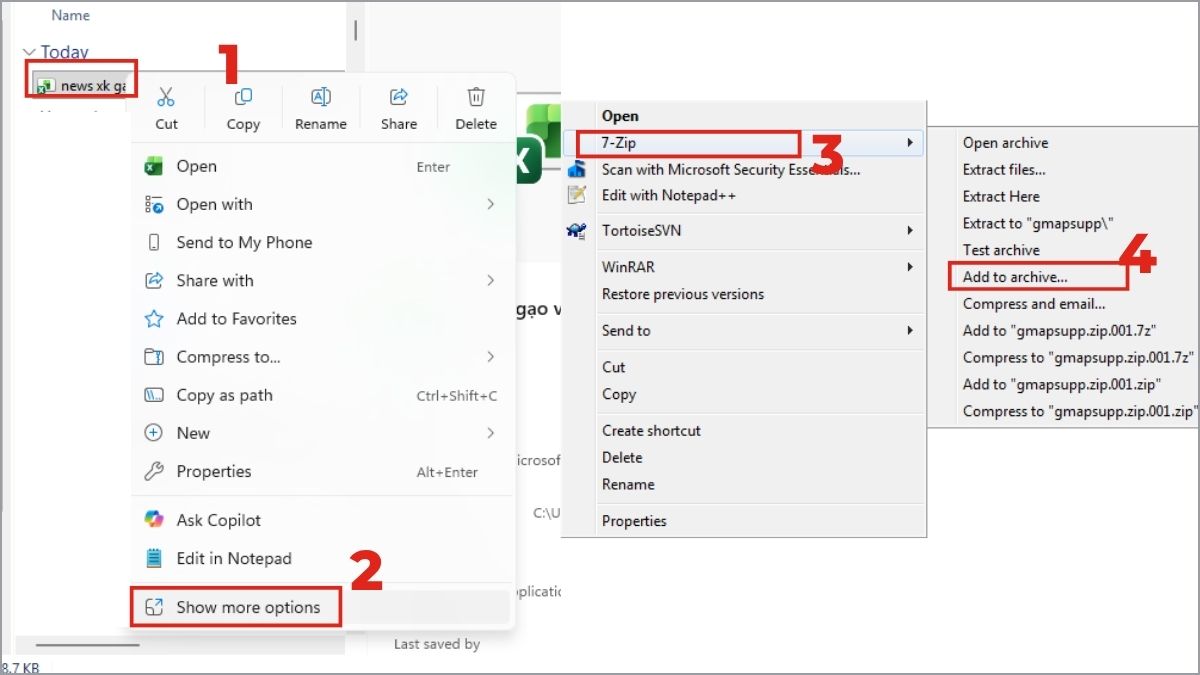The width and height of the screenshot is (1200, 675).
Task: Select Add to "gmapsupp.zip.001.zip"
Action: [1061, 385]
